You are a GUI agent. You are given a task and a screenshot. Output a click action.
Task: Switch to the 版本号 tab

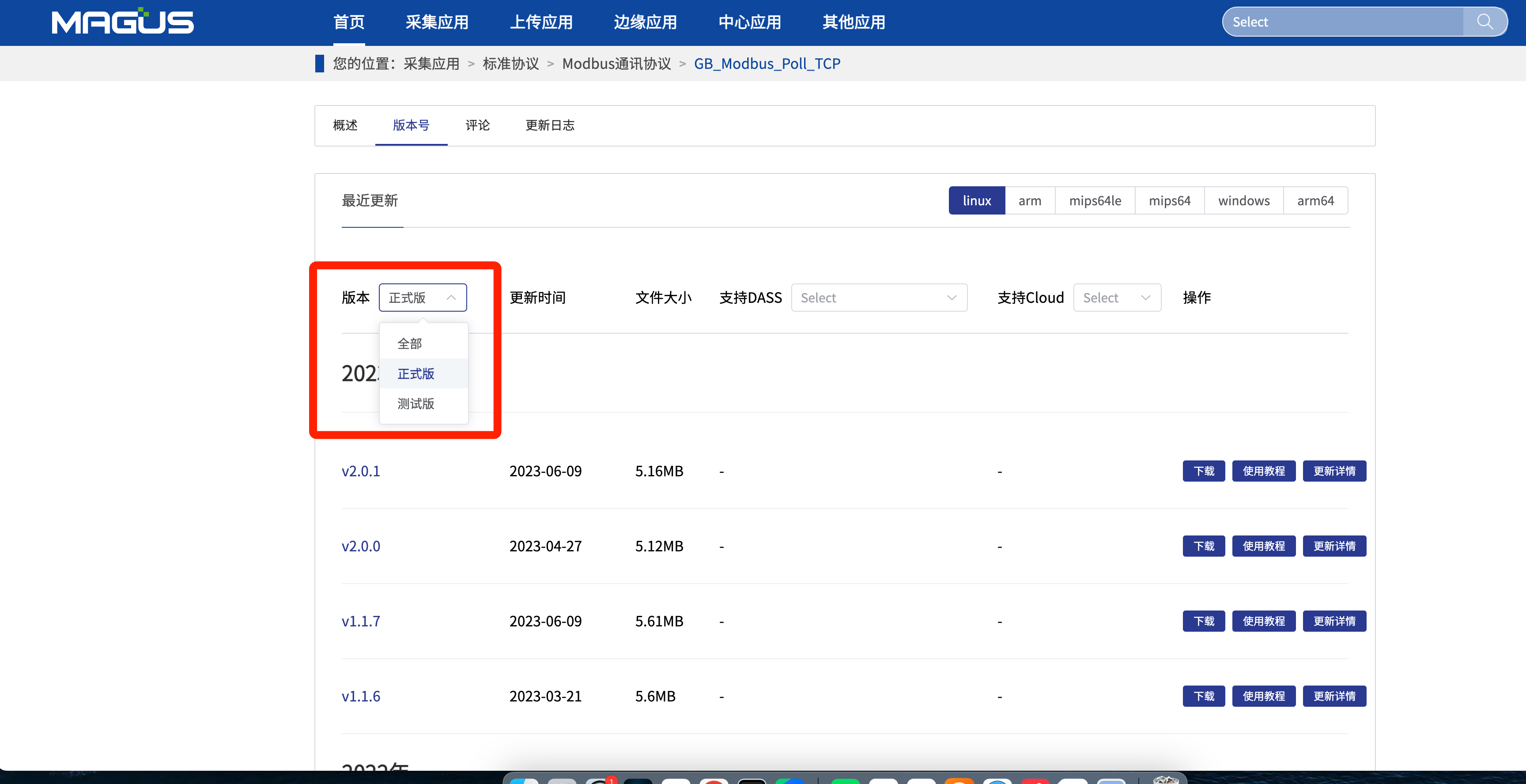(x=411, y=125)
